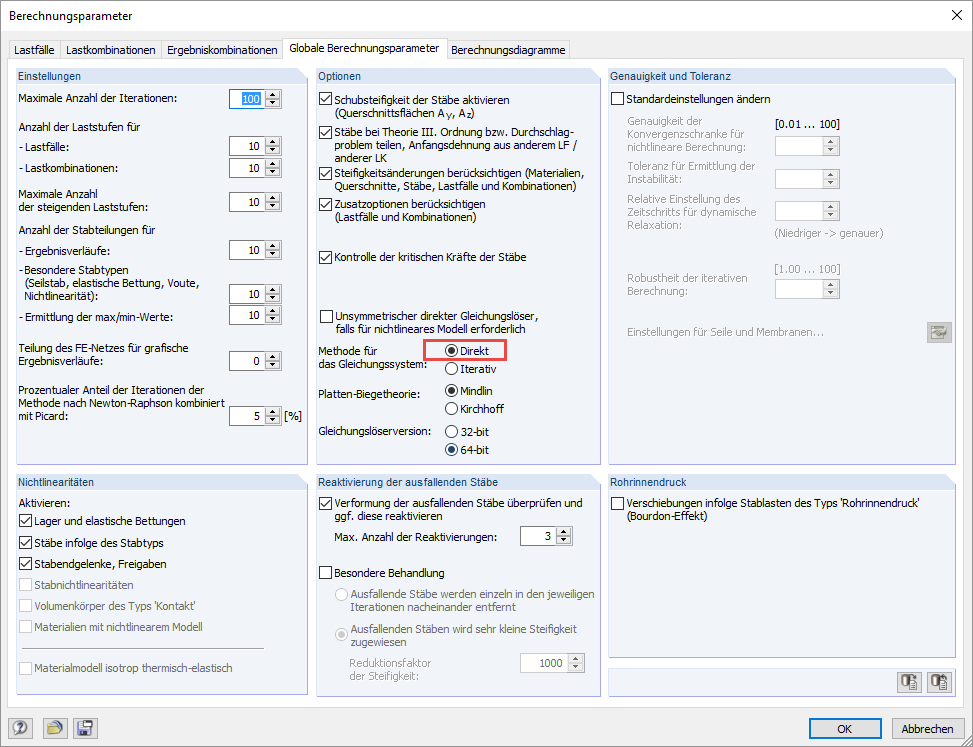Toggle Stäbe infolge des Stabtyps checkbox
This screenshot has width=973, height=747.
pyautogui.click(x=25, y=543)
